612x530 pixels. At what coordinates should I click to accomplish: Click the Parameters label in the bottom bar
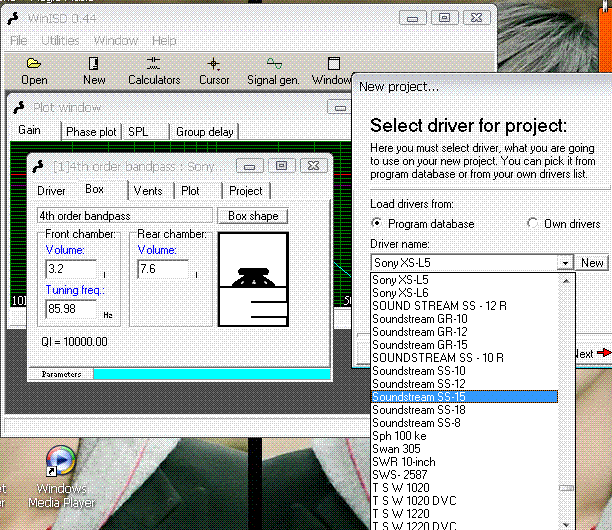[61, 374]
